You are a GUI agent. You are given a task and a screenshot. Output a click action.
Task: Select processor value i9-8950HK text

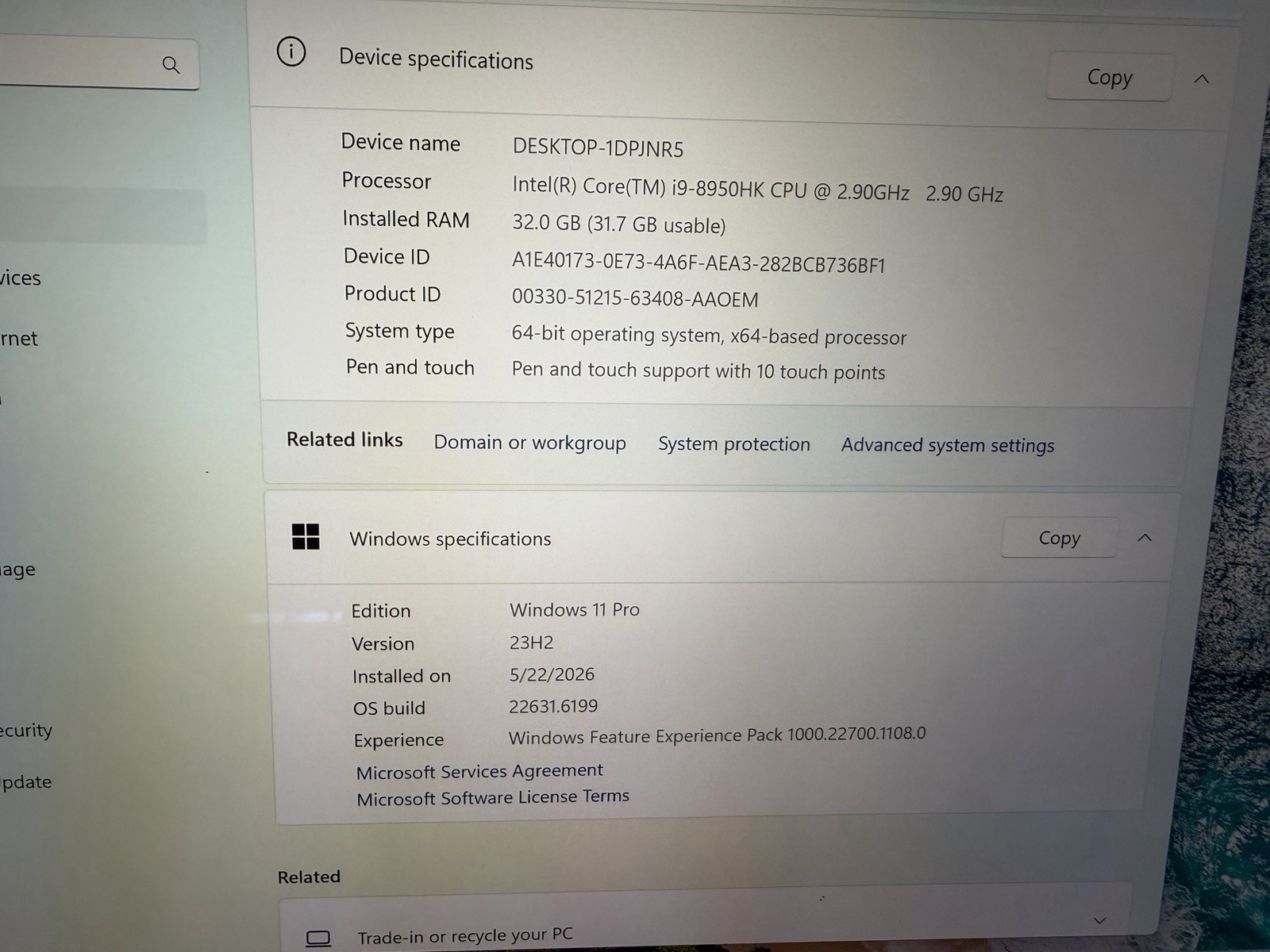758,190
